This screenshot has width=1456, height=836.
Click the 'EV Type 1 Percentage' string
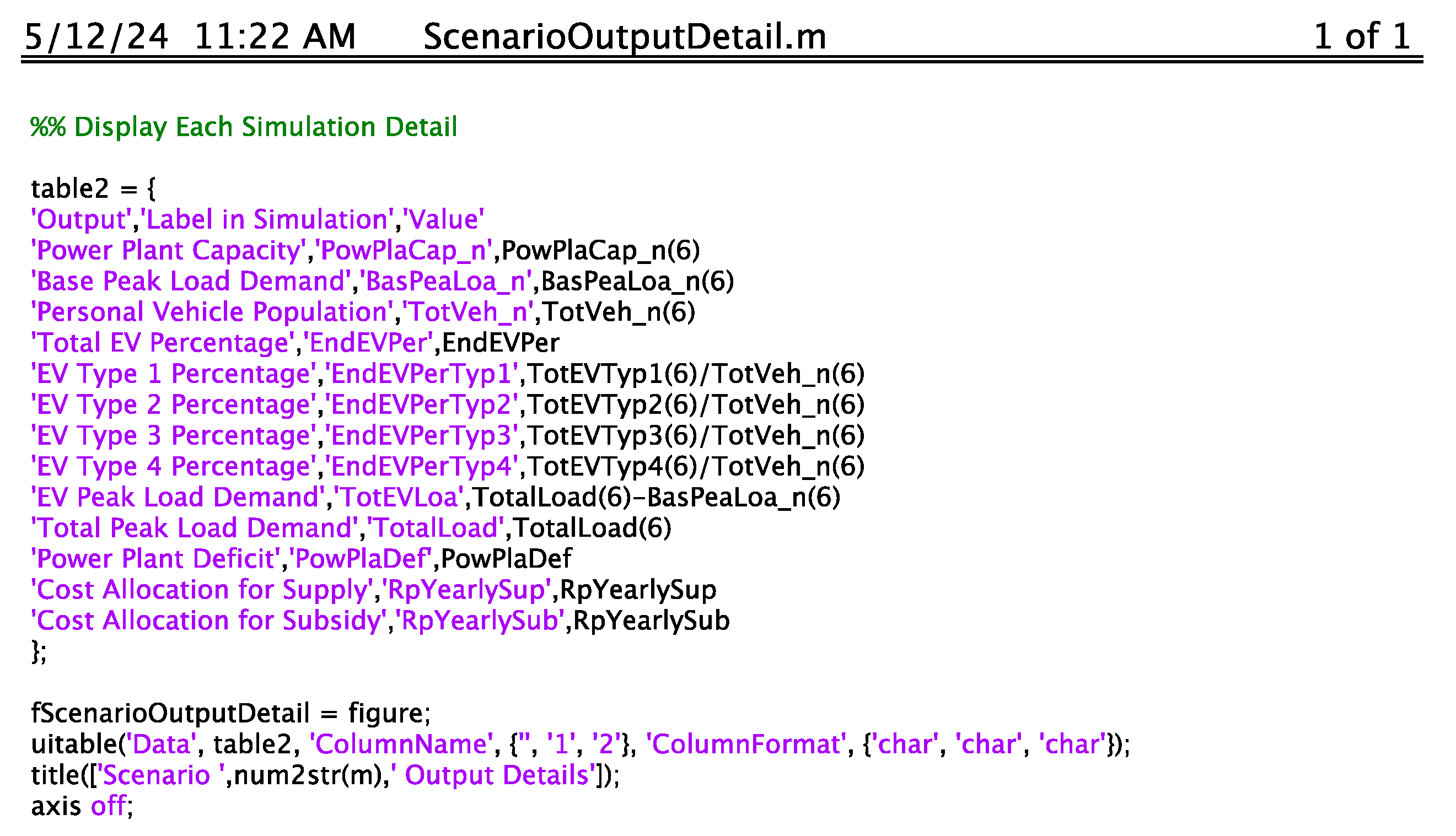pyautogui.click(x=174, y=374)
